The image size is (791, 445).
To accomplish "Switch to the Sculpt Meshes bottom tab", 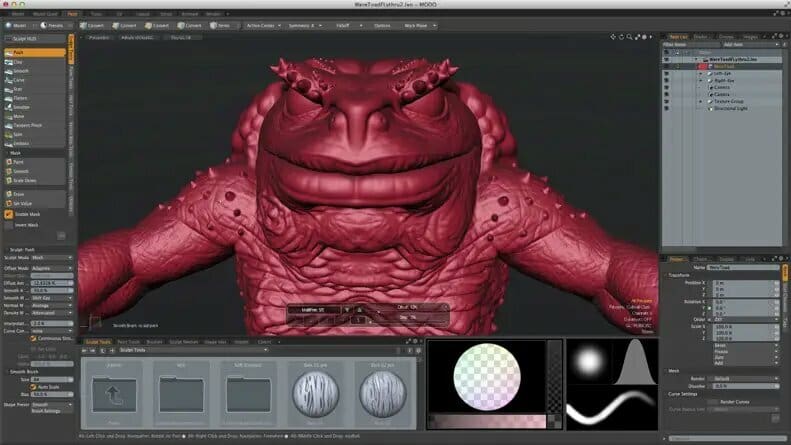I will 184,342.
